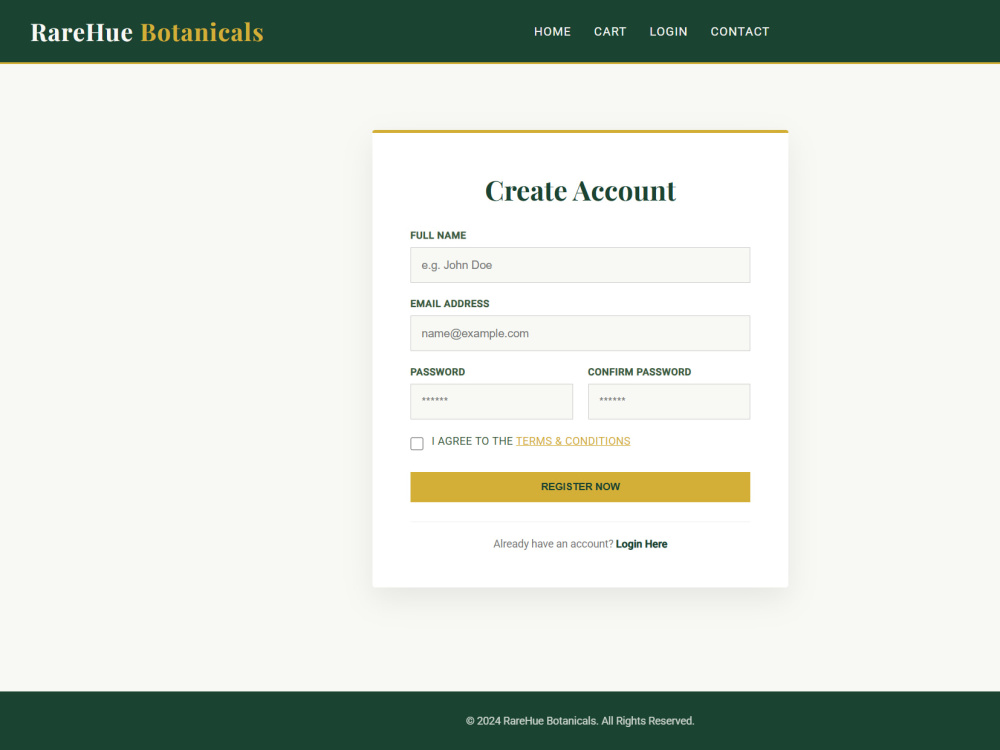Click the Password label
This screenshot has width=1000, height=750.
pos(438,372)
